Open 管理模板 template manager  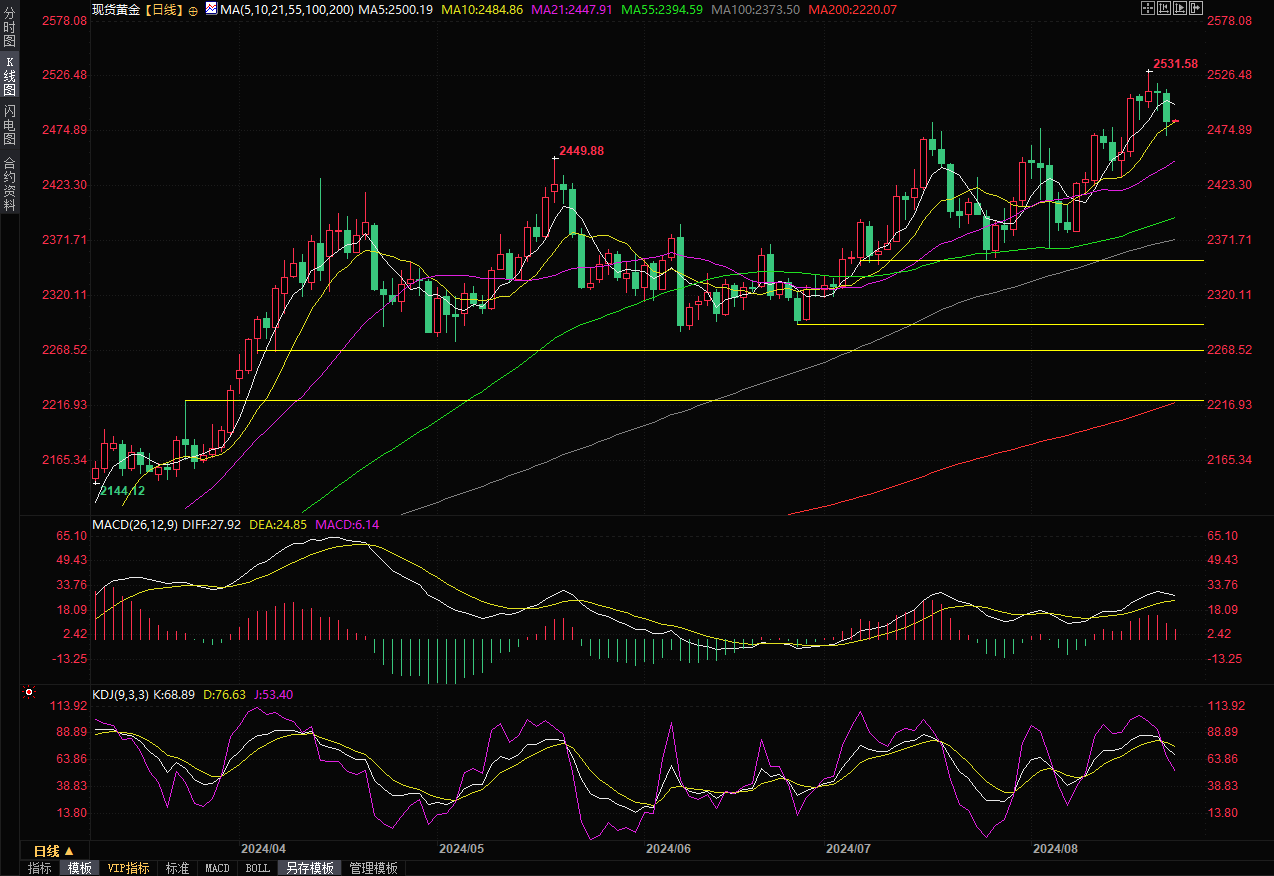pyautogui.click(x=373, y=868)
